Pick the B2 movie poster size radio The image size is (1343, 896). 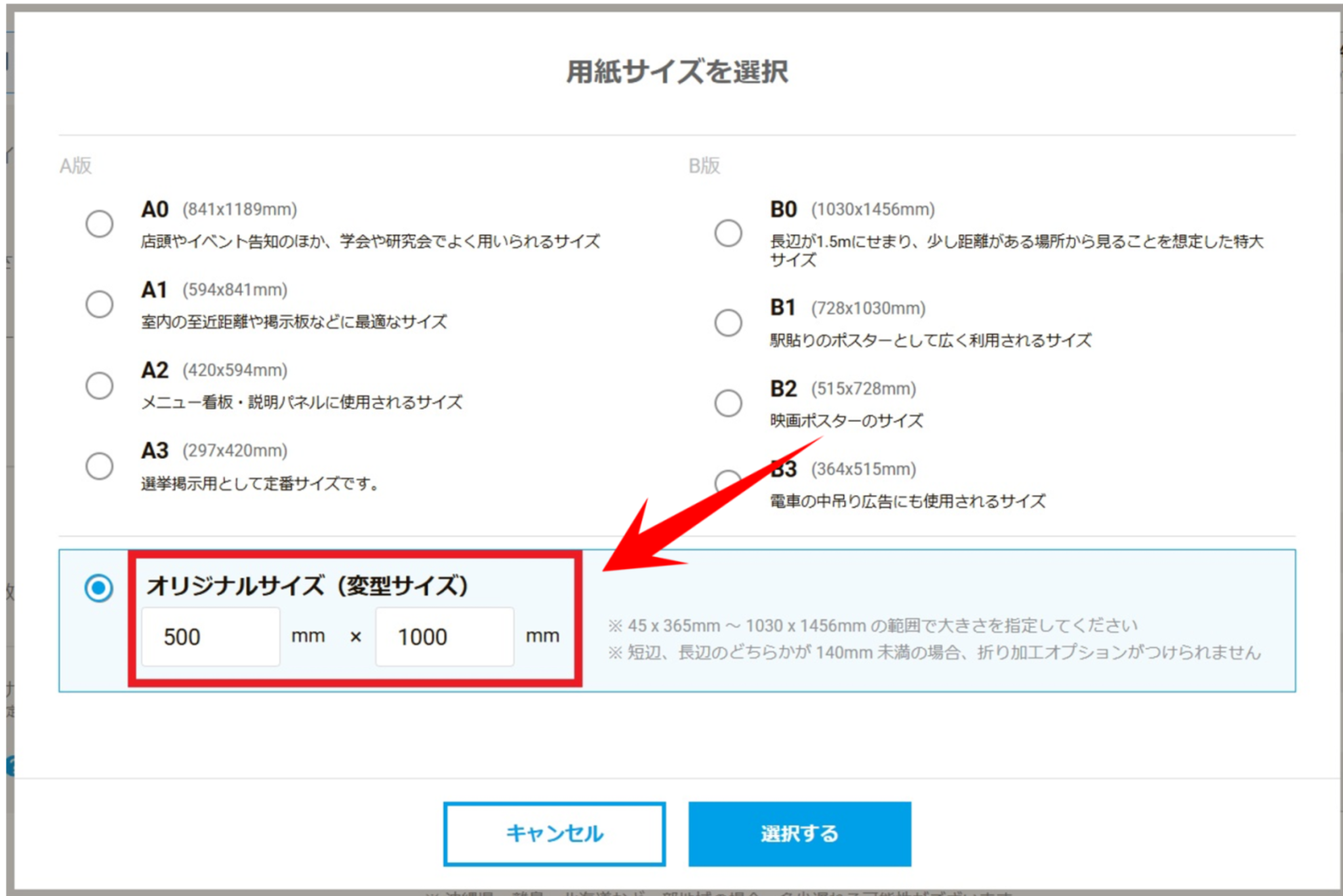coord(728,403)
